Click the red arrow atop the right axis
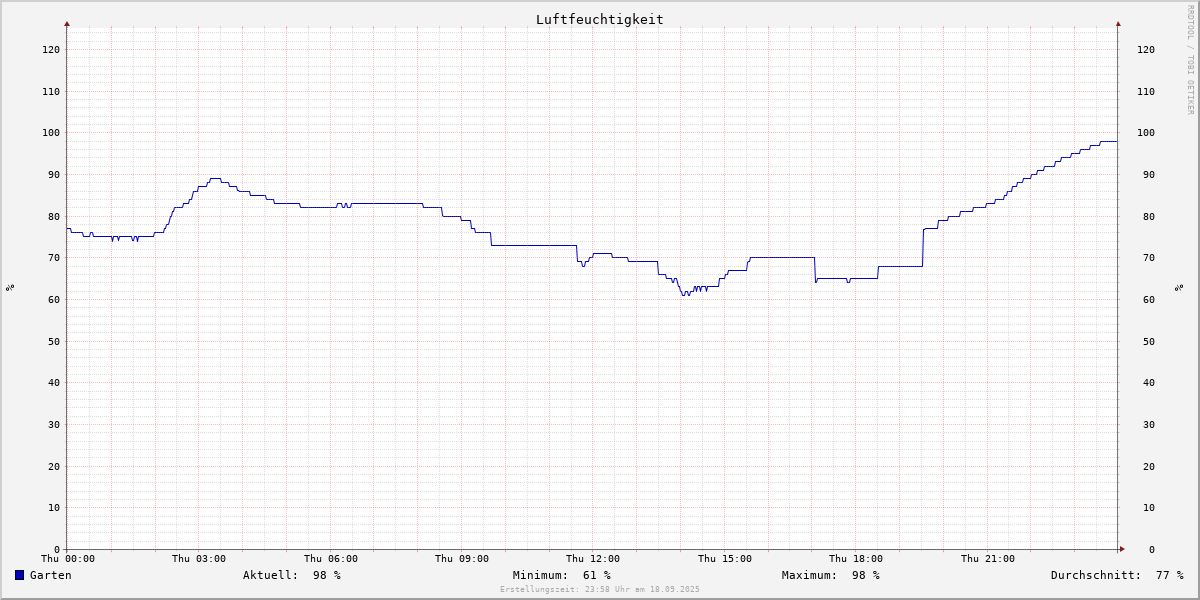Screen dimensions: 1200x600 point(1118,23)
